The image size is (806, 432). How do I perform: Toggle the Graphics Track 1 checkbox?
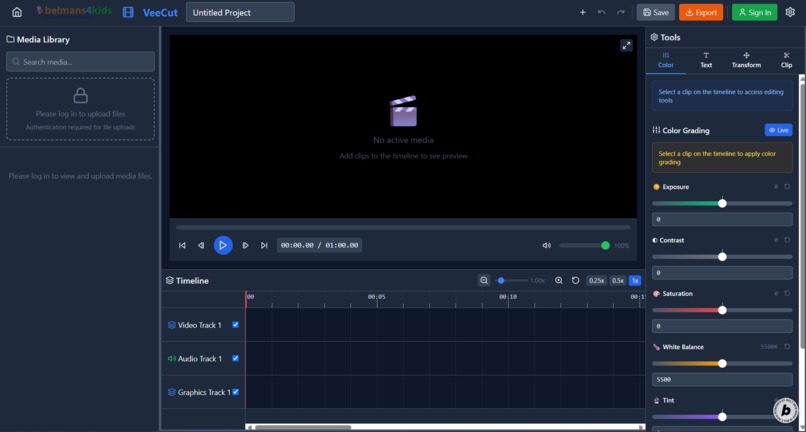(x=235, y=391)
